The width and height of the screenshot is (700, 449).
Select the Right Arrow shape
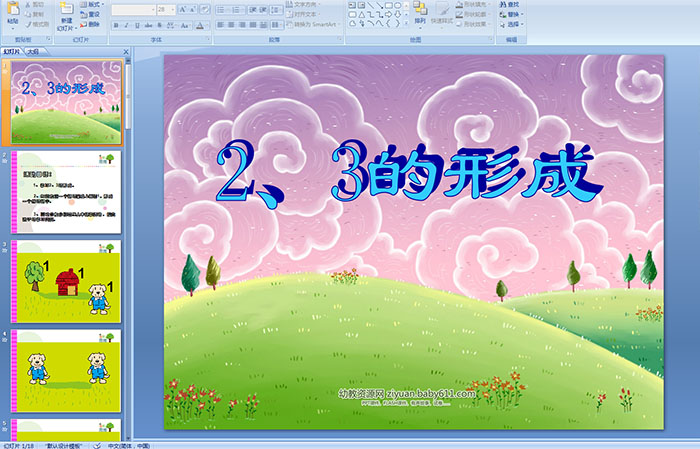tap(389, 15)
